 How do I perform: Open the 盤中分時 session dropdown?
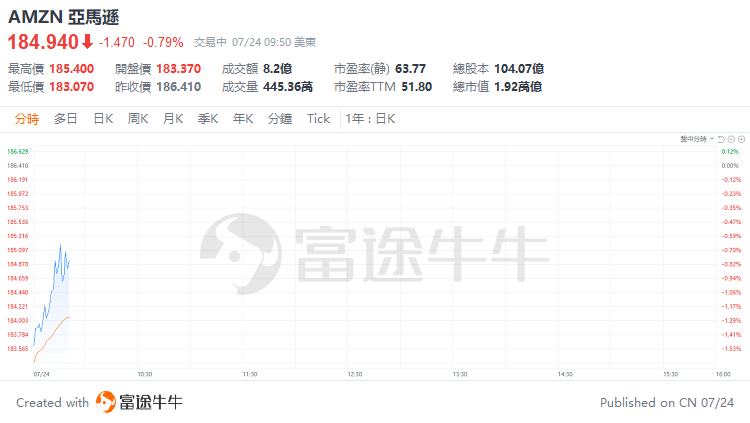[697, 139]
